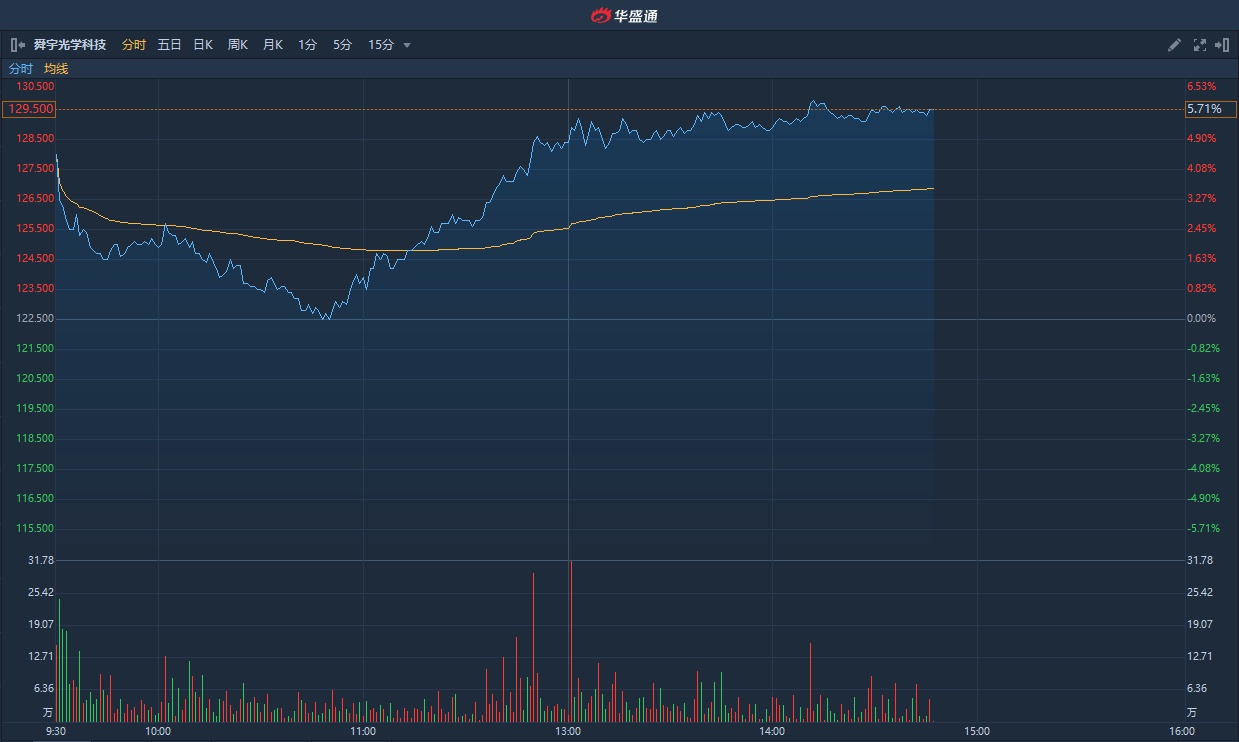This screenshot has width=1239, height=742.
Task: Toggle the blue 分时 line legend
Action: (x=21, y=69)
